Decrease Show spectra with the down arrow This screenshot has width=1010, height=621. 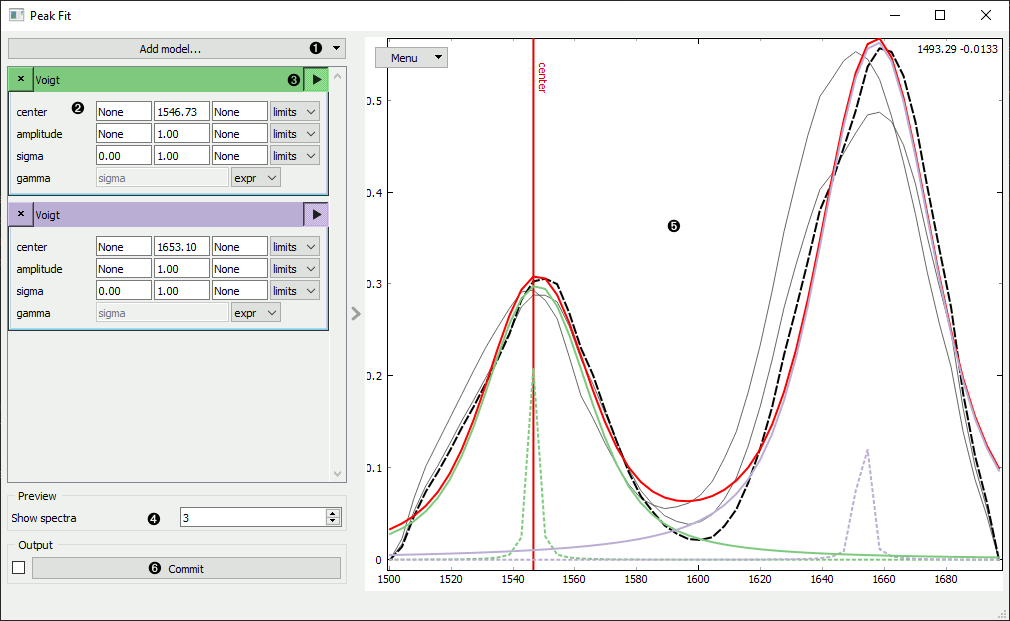(333, 521)
